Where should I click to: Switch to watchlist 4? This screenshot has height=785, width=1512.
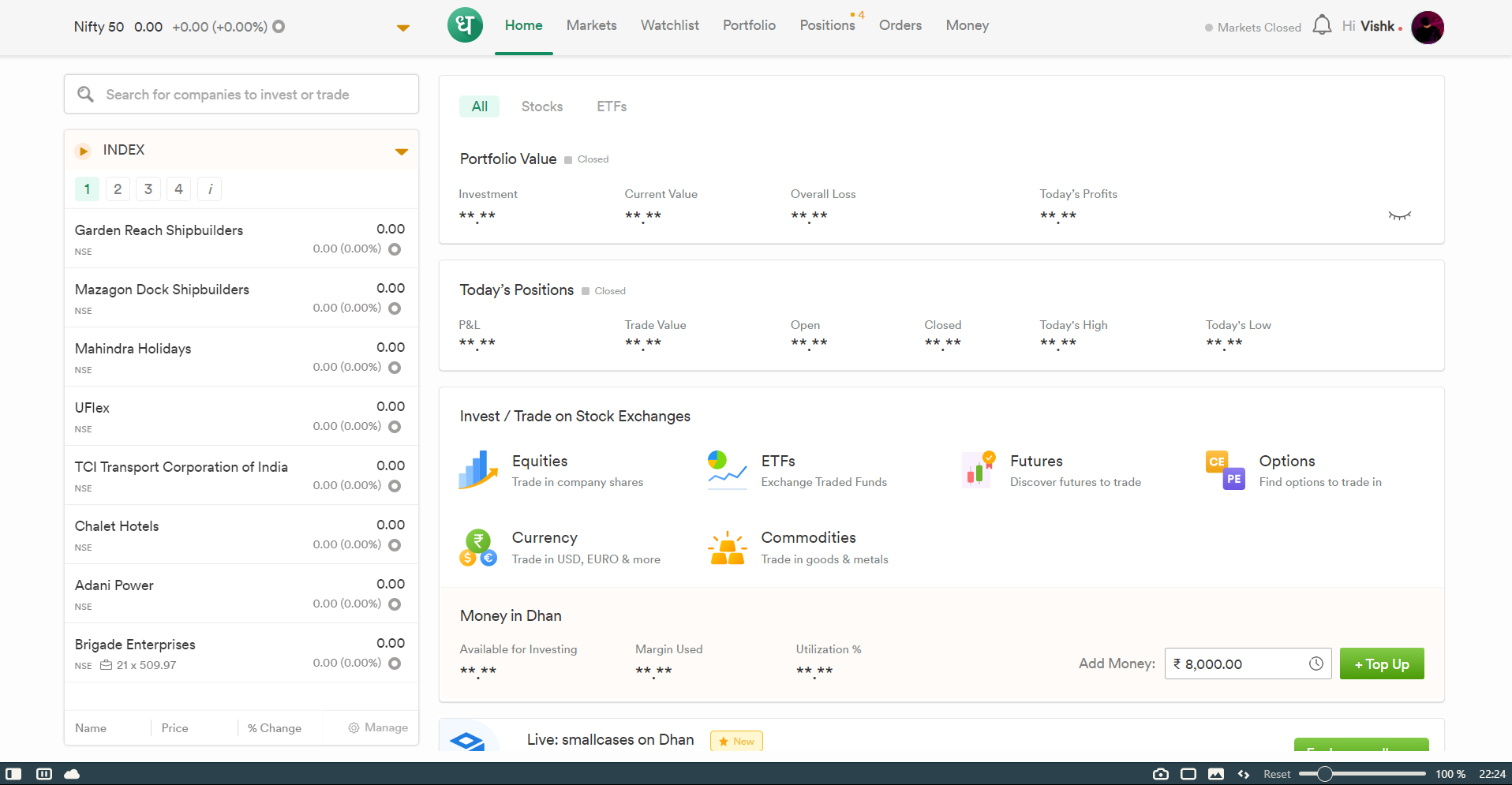coord(178,189)
